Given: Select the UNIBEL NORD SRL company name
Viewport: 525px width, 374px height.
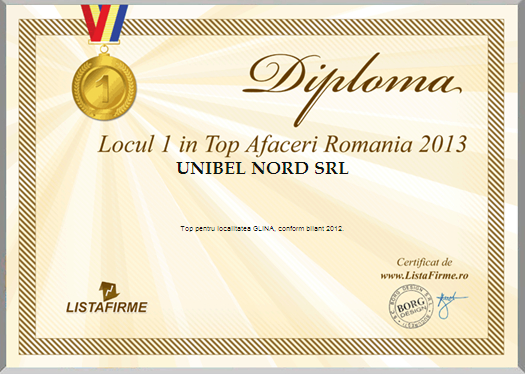Looking at the screenshot, I should coord(263,169).
